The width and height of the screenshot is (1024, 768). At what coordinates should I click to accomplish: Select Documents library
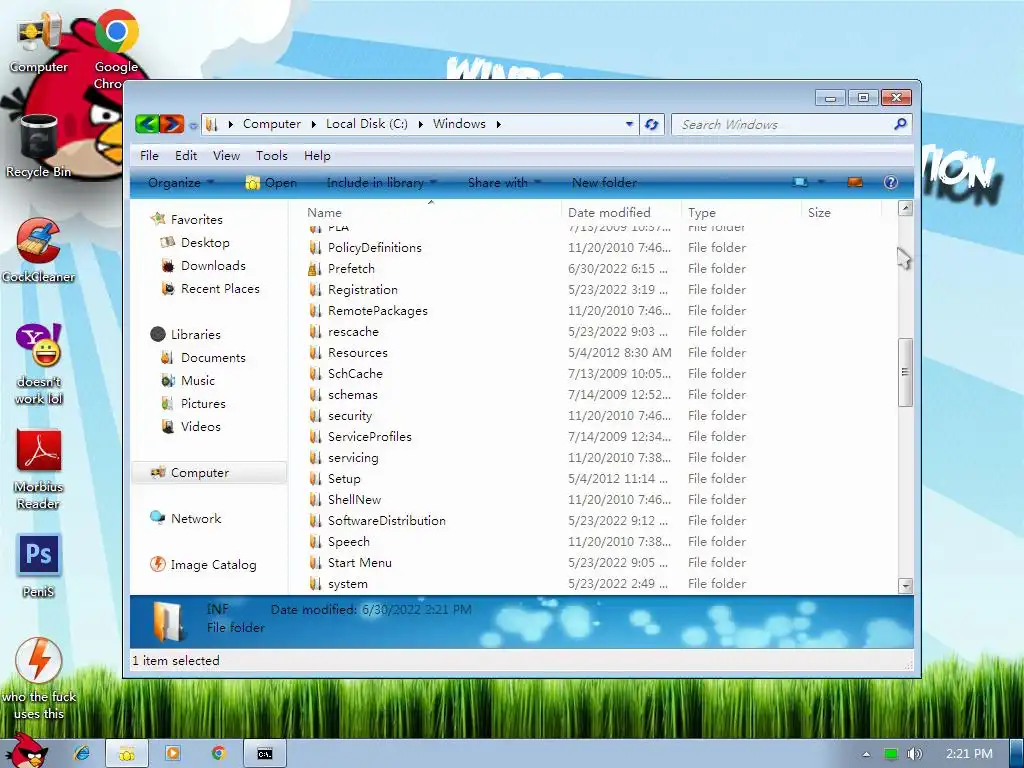coord(213,358)
